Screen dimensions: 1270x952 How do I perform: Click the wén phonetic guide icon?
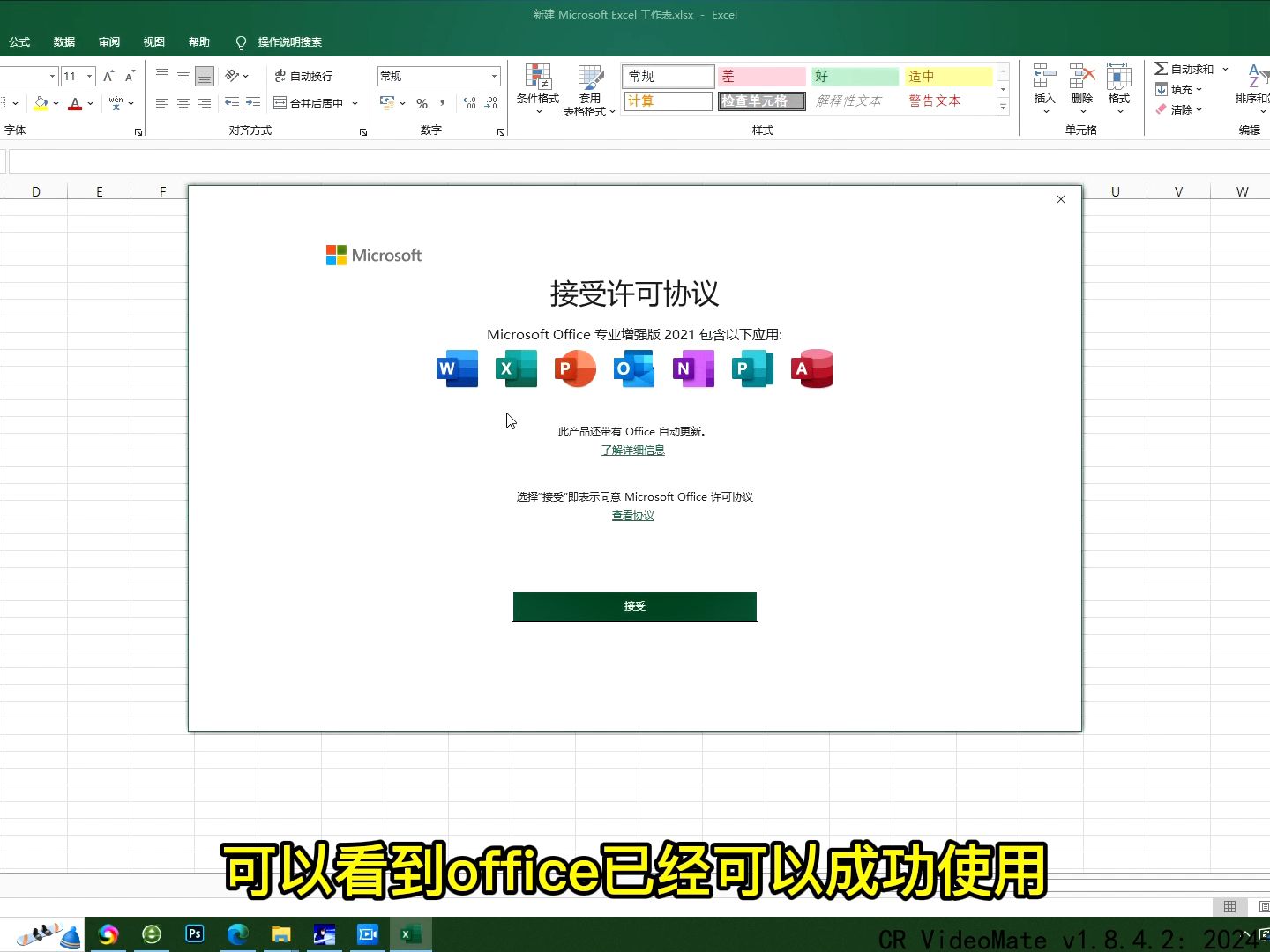(116, 103)
